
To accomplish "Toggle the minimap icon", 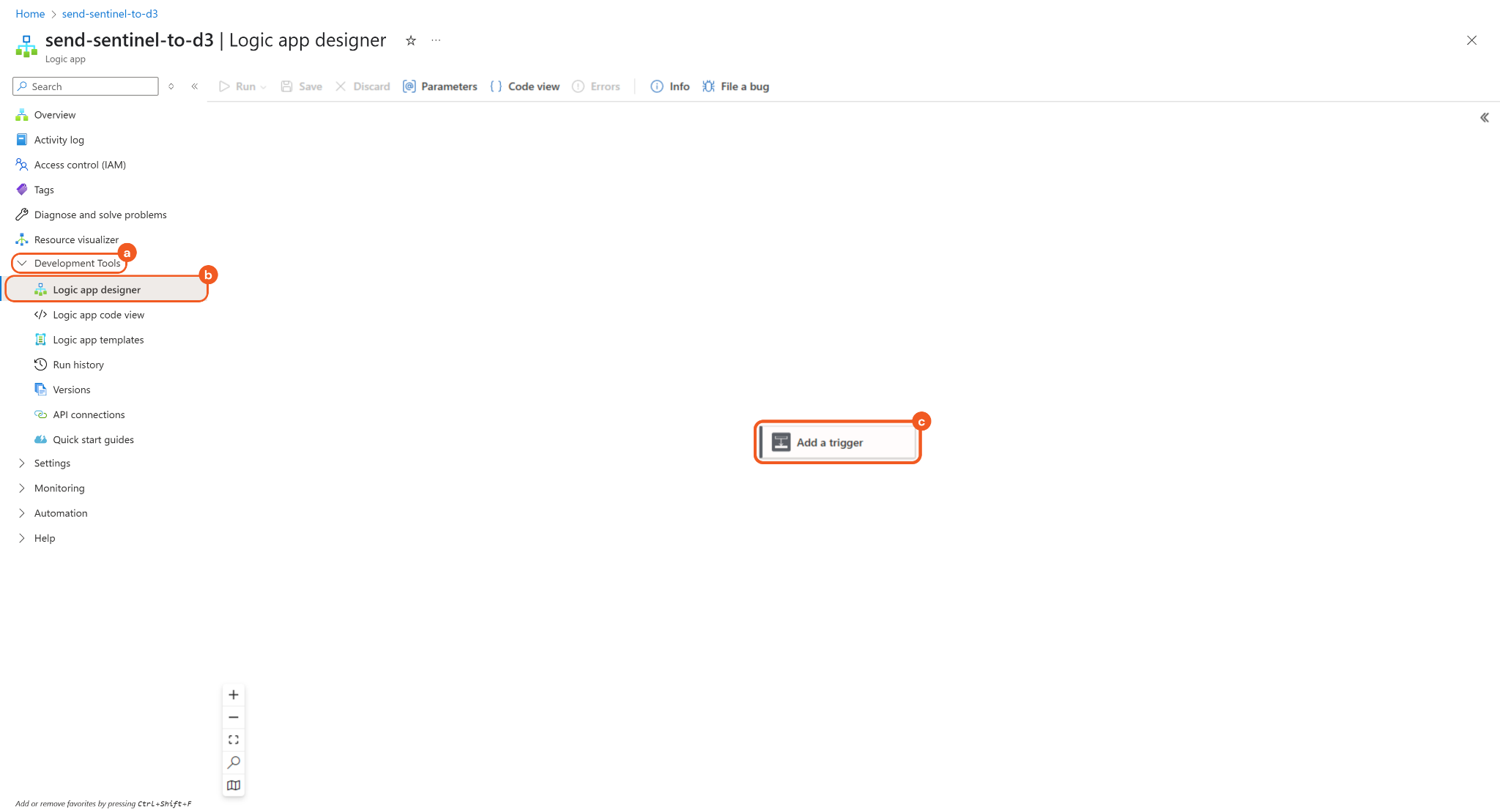I will [234, 786].
